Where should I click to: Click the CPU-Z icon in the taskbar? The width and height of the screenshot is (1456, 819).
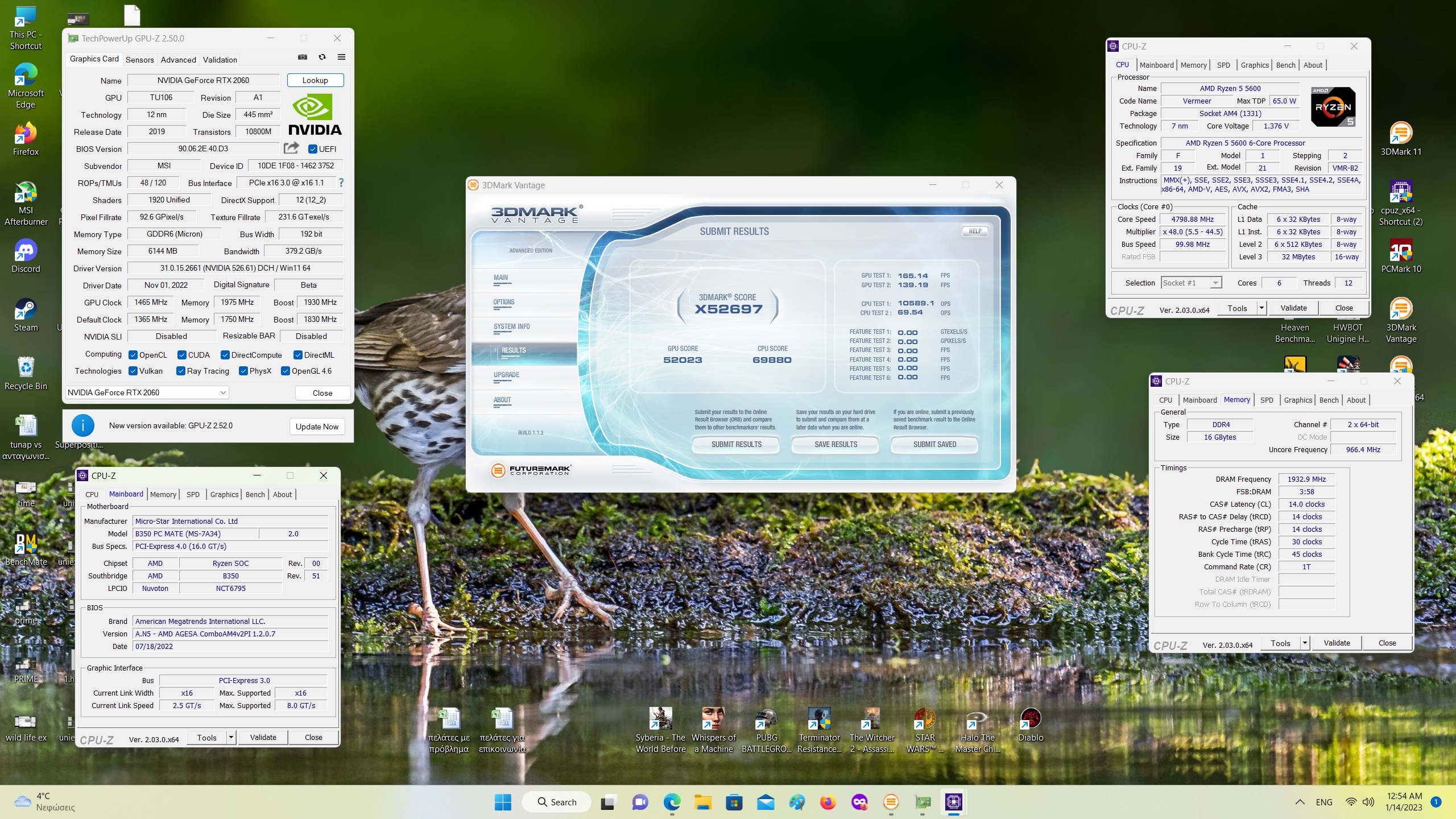(x=953, y=802)
